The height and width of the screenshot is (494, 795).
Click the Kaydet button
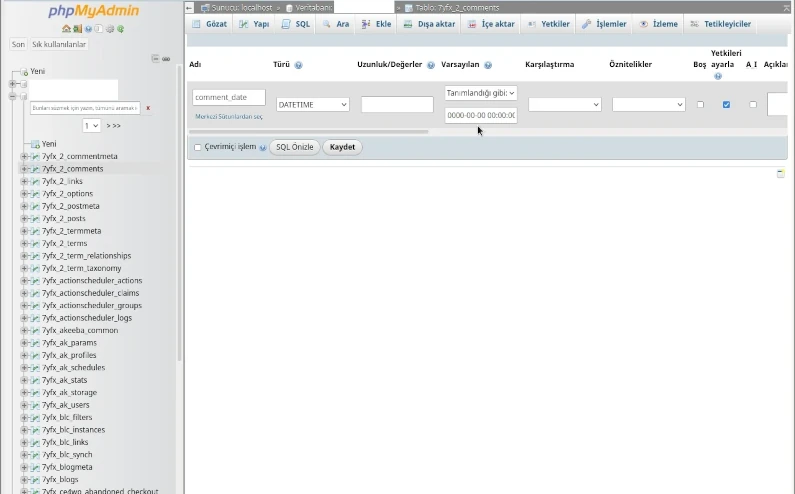343,147
